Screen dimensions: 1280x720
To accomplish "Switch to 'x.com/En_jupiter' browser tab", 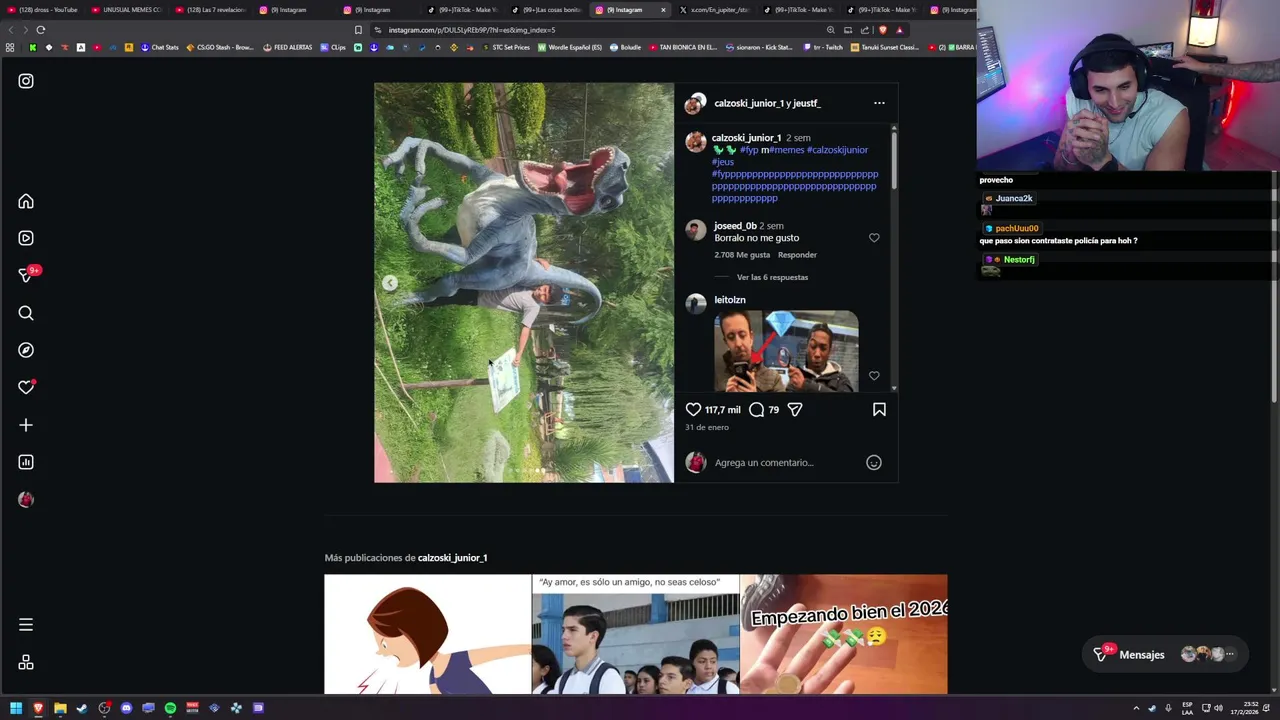I will 714,10.
